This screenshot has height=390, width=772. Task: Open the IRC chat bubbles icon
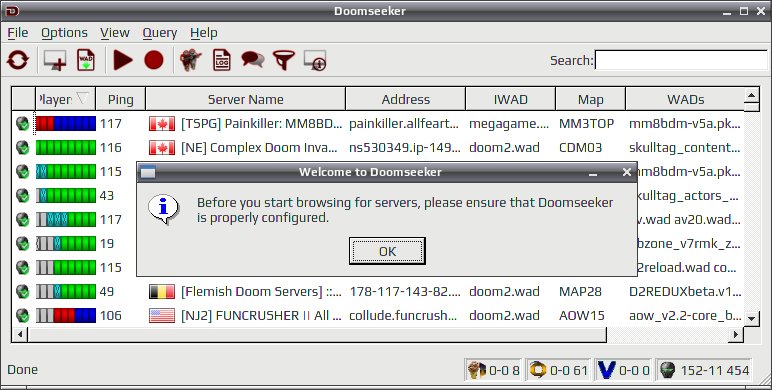[253, 61]
